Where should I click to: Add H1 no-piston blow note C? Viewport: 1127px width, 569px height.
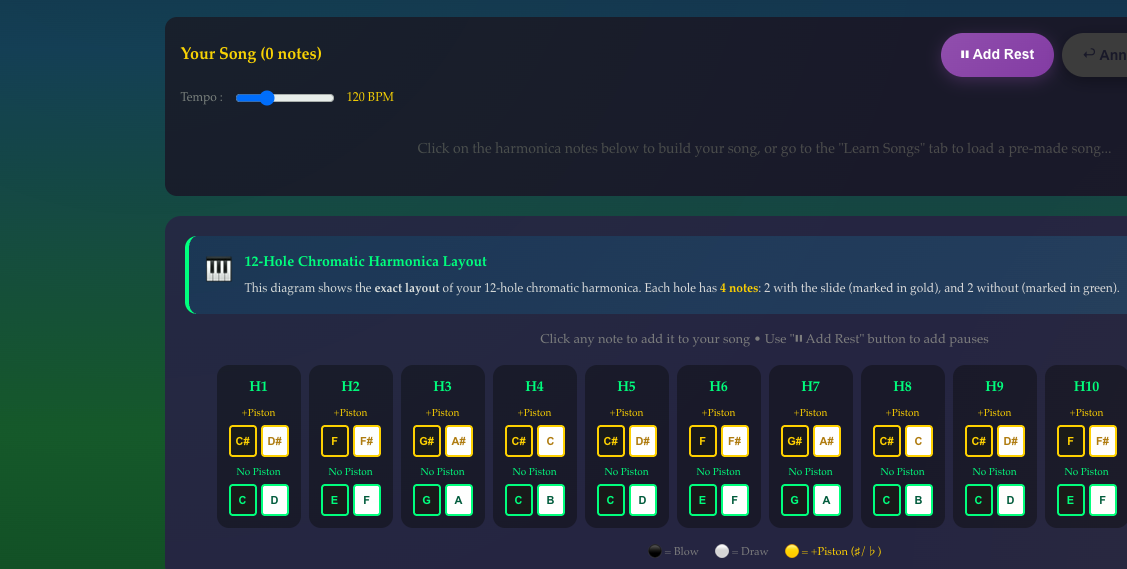243,500
